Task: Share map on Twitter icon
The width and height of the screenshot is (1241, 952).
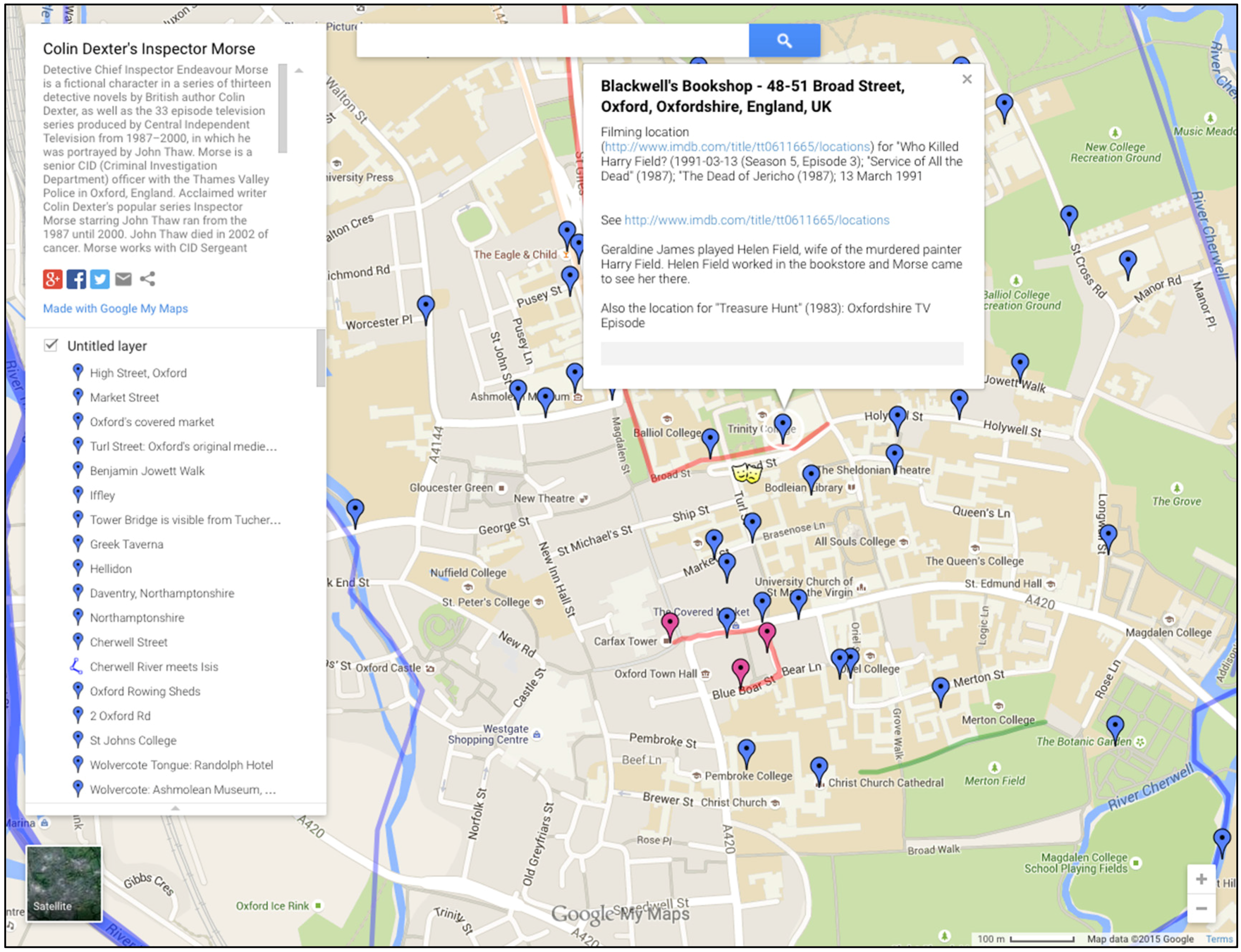Action: coord(100,279)
